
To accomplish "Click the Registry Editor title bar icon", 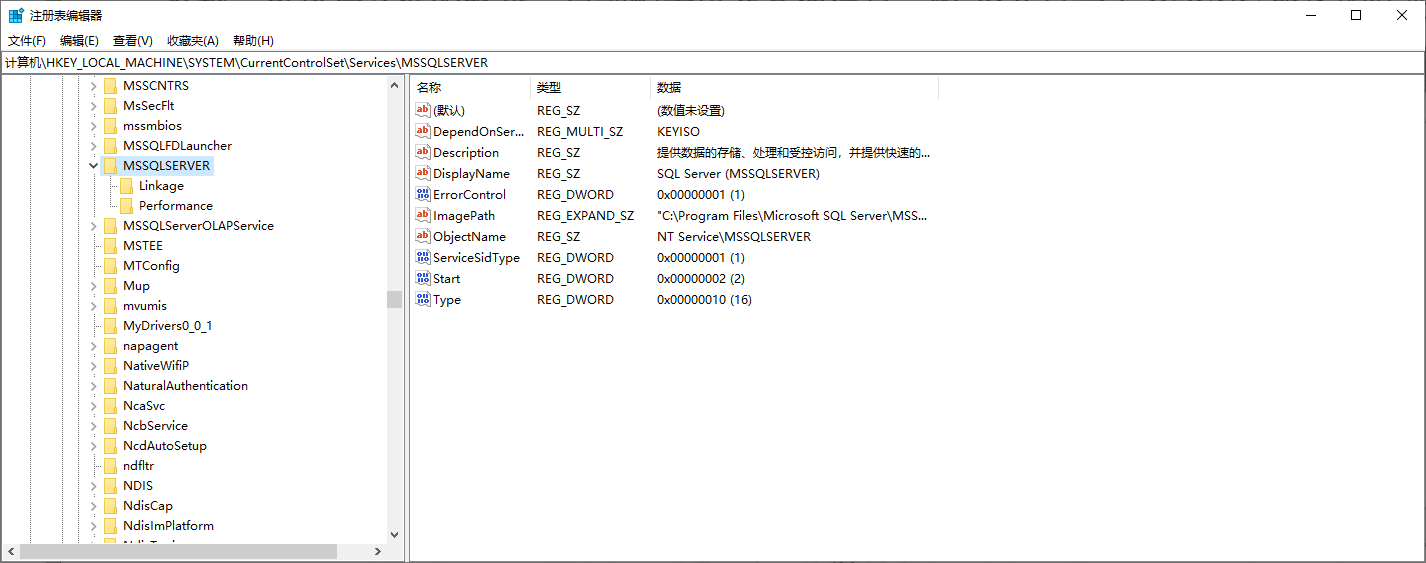I will coord(16,15).
